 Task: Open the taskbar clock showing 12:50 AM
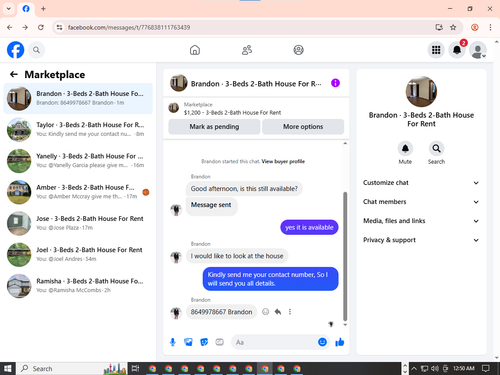463,368
